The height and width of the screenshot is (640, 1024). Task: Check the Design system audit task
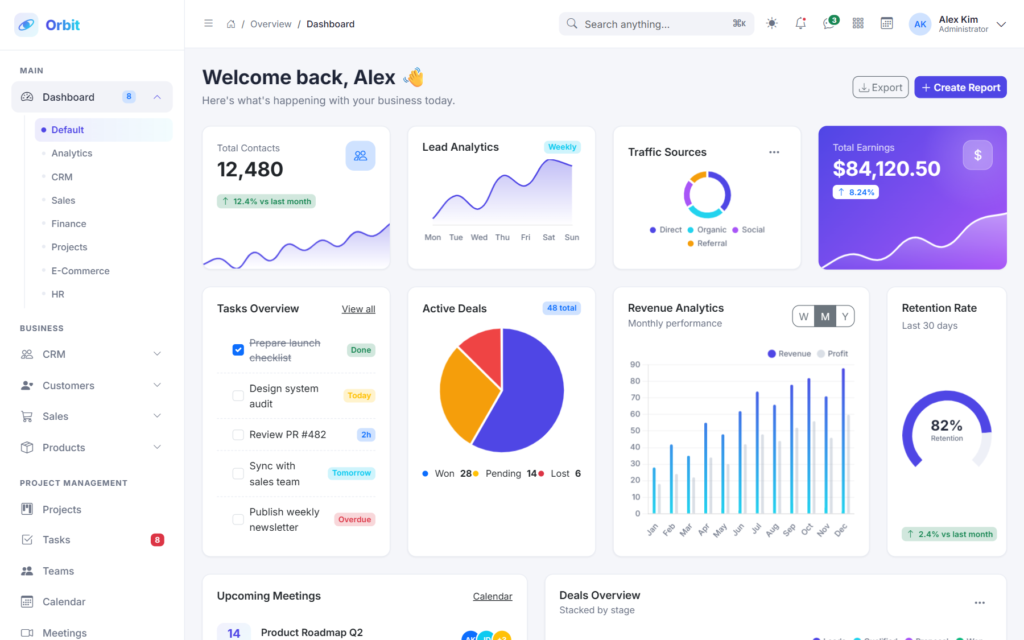[238, 396]
